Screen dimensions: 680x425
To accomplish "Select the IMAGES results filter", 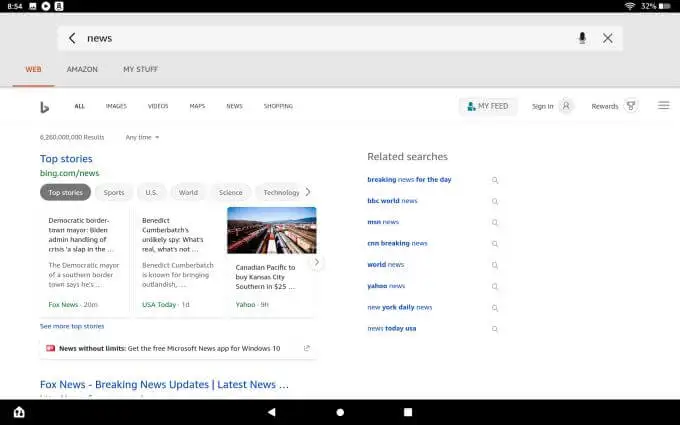I will click(116, 106).
